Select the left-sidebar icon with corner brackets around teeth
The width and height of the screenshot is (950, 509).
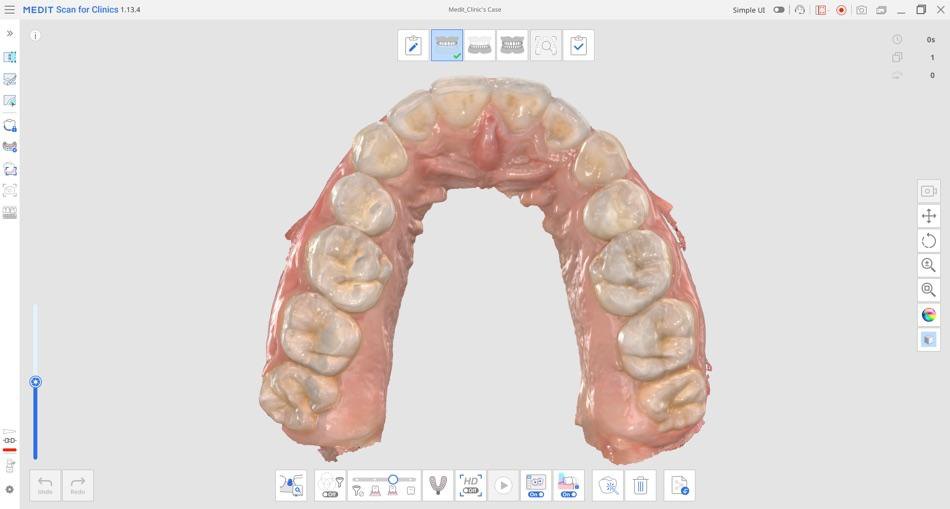[10, 170]
